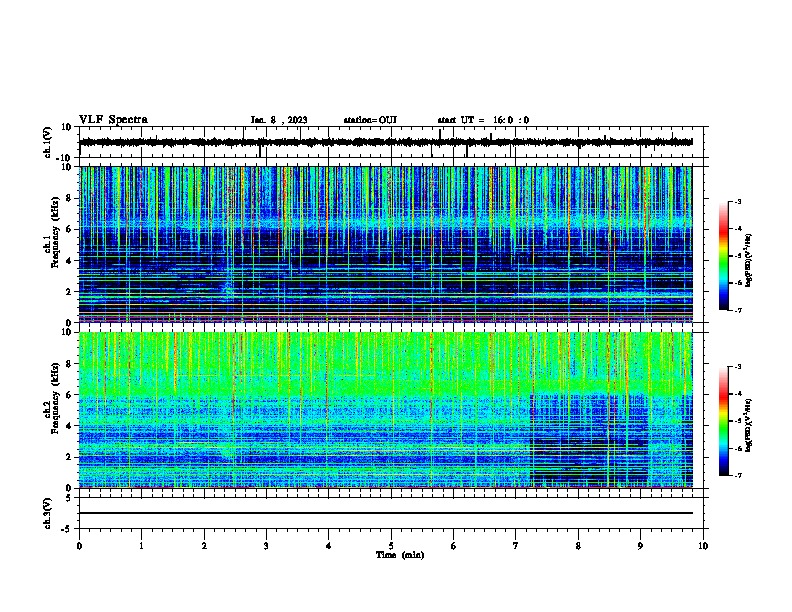Click the "-10" tick on ch.1(V) axis

point(65,158)
